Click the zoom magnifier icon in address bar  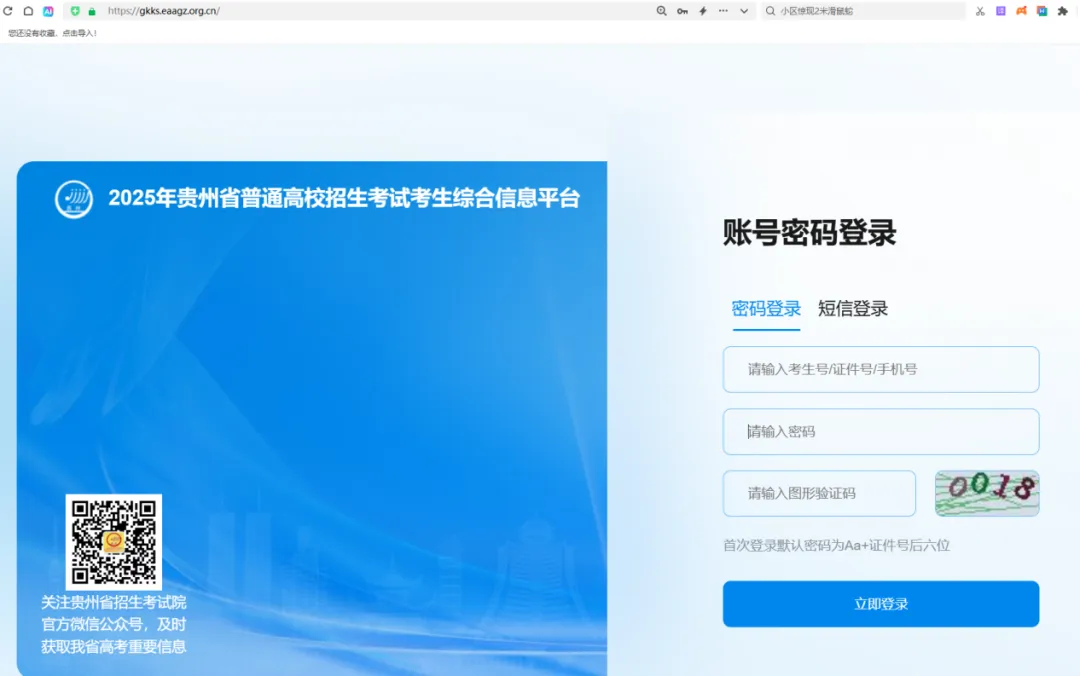661,11
